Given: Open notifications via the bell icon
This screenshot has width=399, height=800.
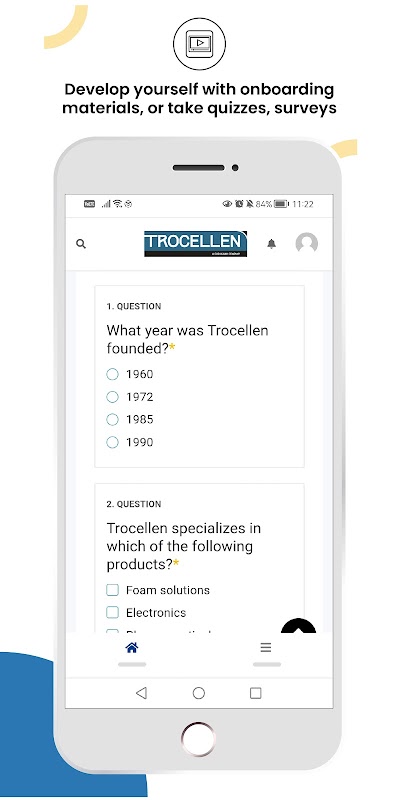Looking at the screenshot, I should (271, 244).
